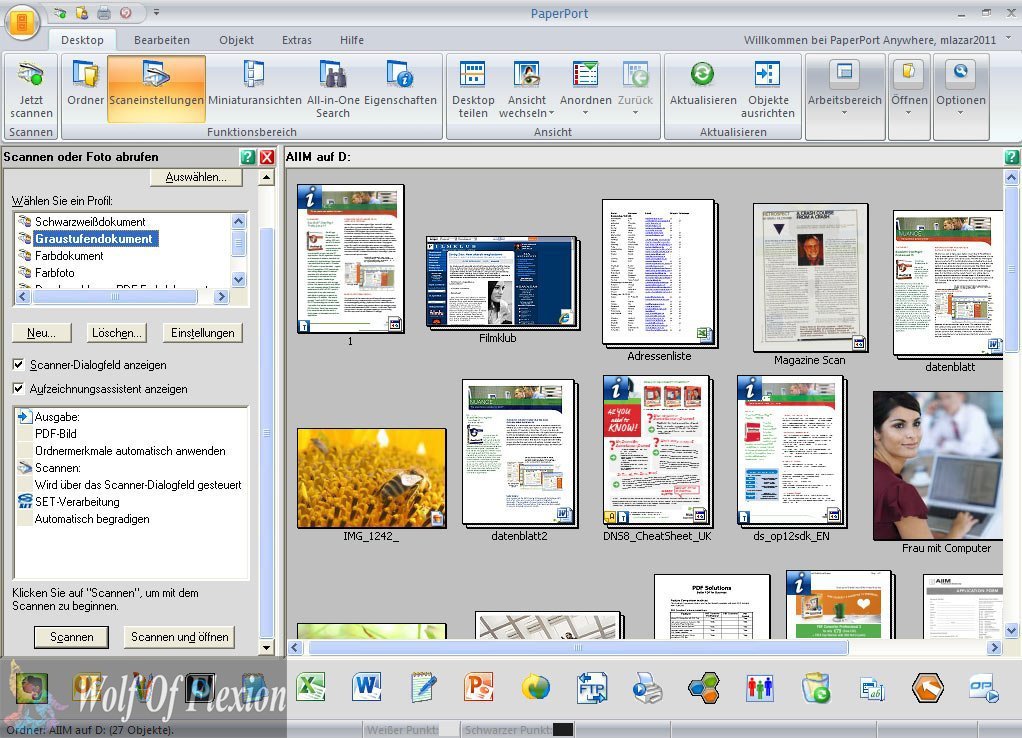
Task: Select the Adressenliste document thumbnail
Action: pyautogui.click(x=659, y=272)
